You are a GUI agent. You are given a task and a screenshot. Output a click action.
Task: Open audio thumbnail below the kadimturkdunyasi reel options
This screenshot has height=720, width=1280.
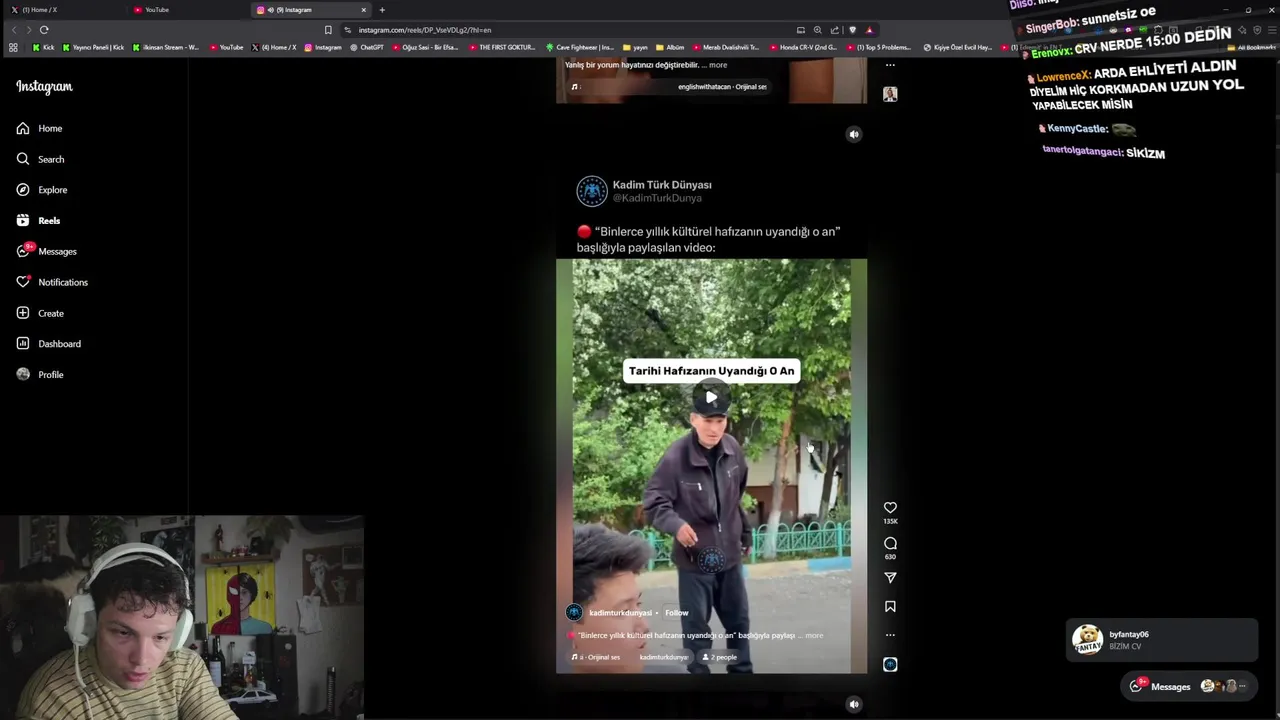[890, 664]
